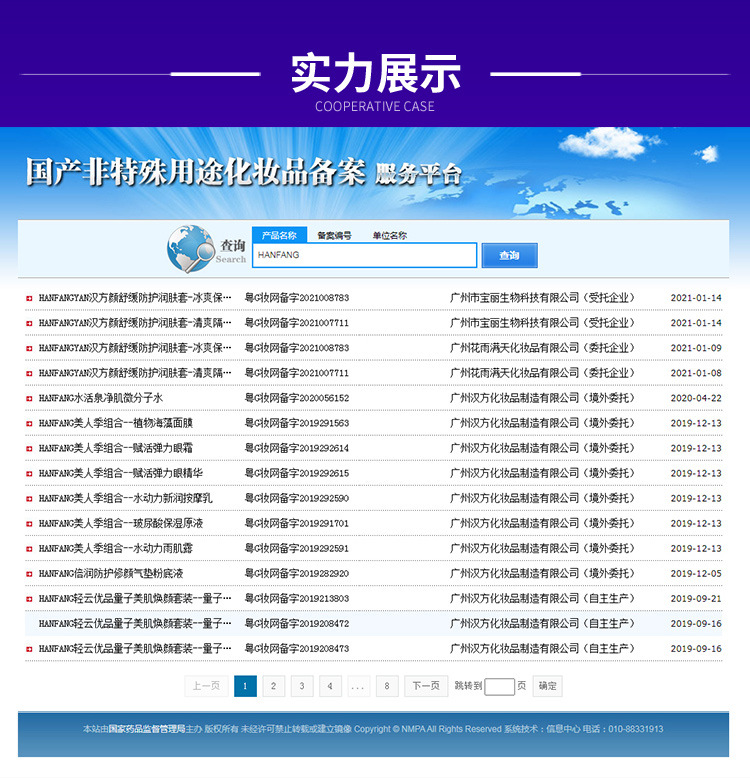
Task: Click red bullet beside 倍润防护修颜气垫粉底液 row
Action: [x=29, y=574]
